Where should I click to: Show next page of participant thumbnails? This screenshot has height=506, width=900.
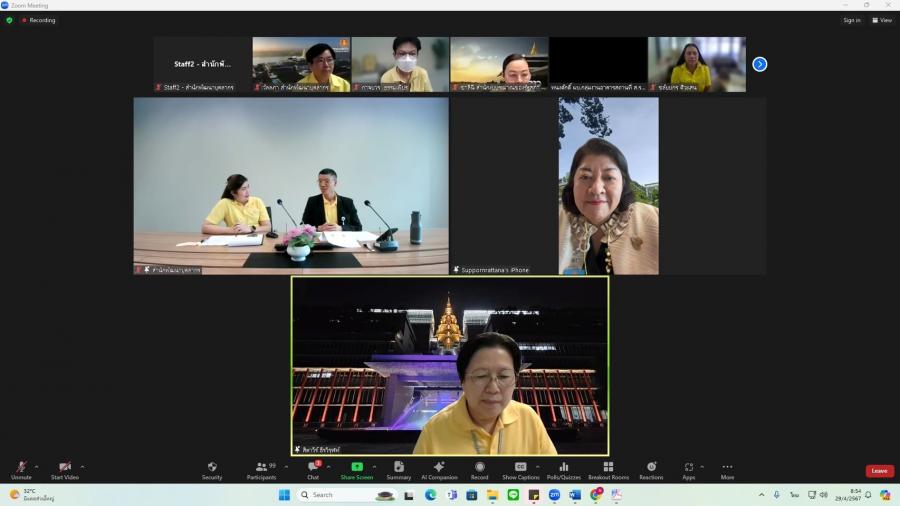click(x=760, y=64)
